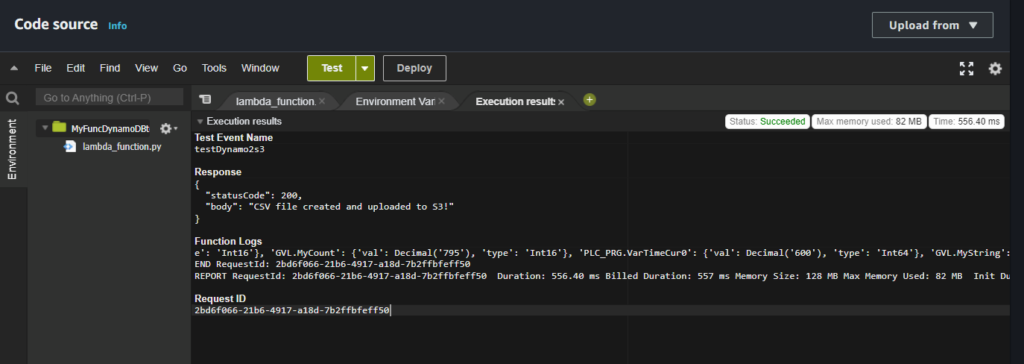
Task: Open the tab list icon beside lambda_function tab
Action: pos(205,99)
